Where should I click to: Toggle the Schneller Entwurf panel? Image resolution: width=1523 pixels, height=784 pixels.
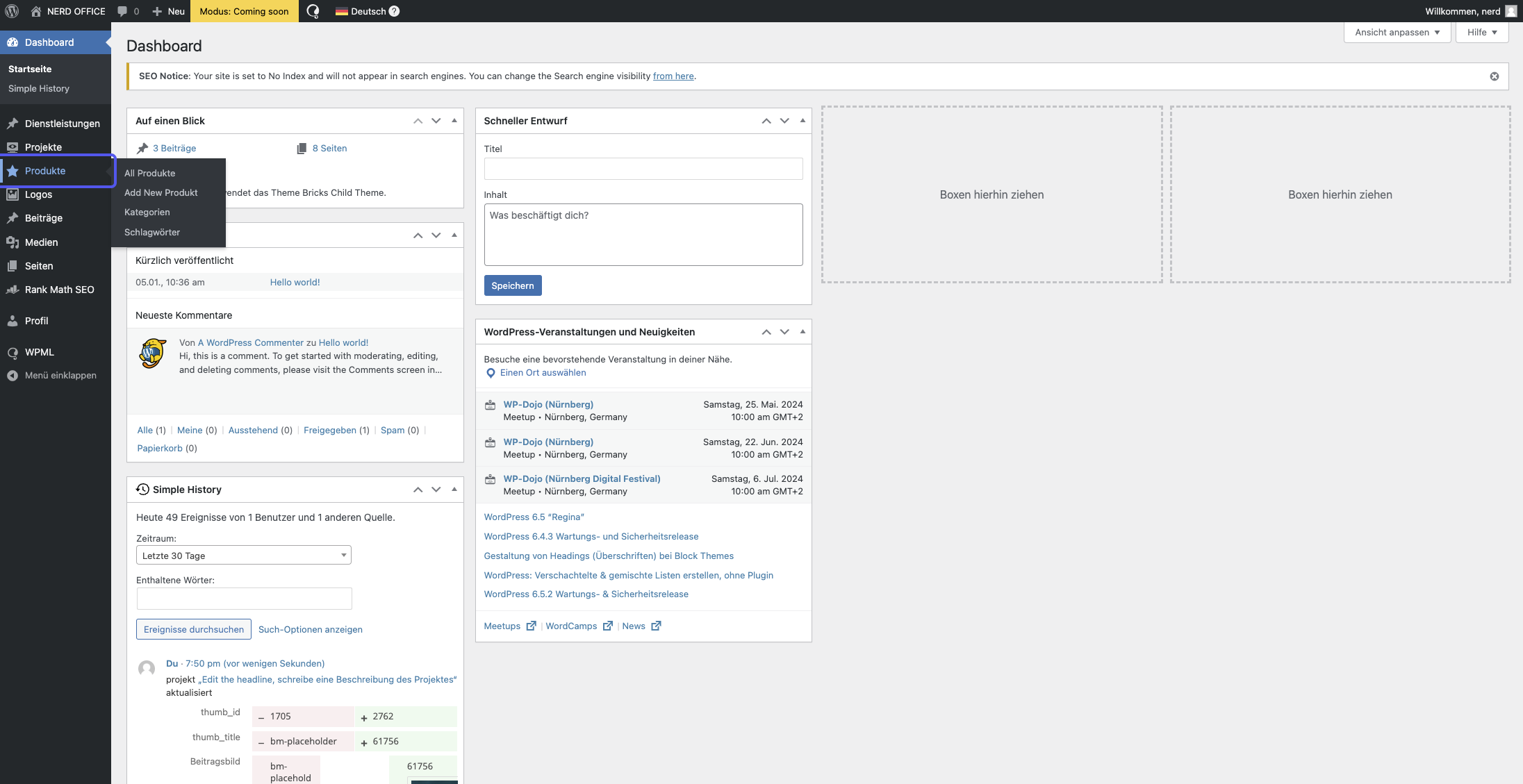(802, 121)
